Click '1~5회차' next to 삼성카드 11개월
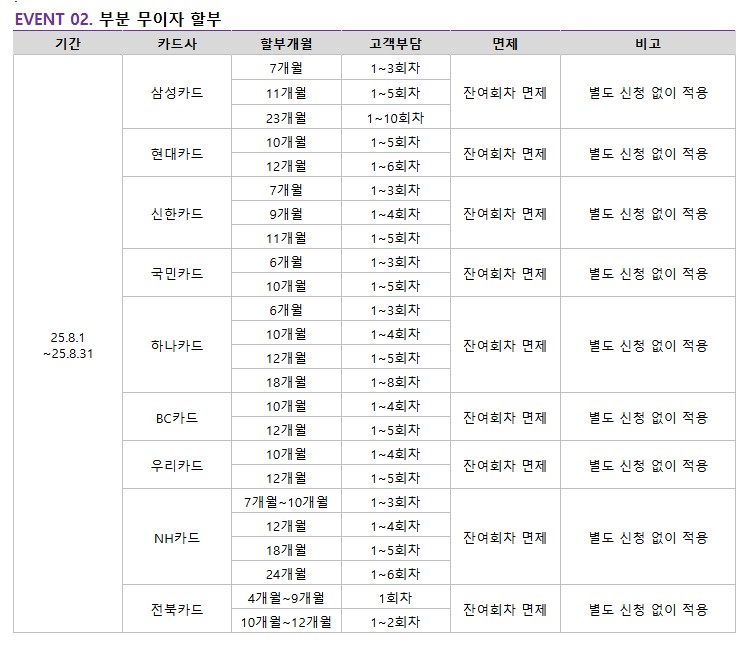Image resolution: width=751 pixels, height=645 pixels. pos(396,93)
